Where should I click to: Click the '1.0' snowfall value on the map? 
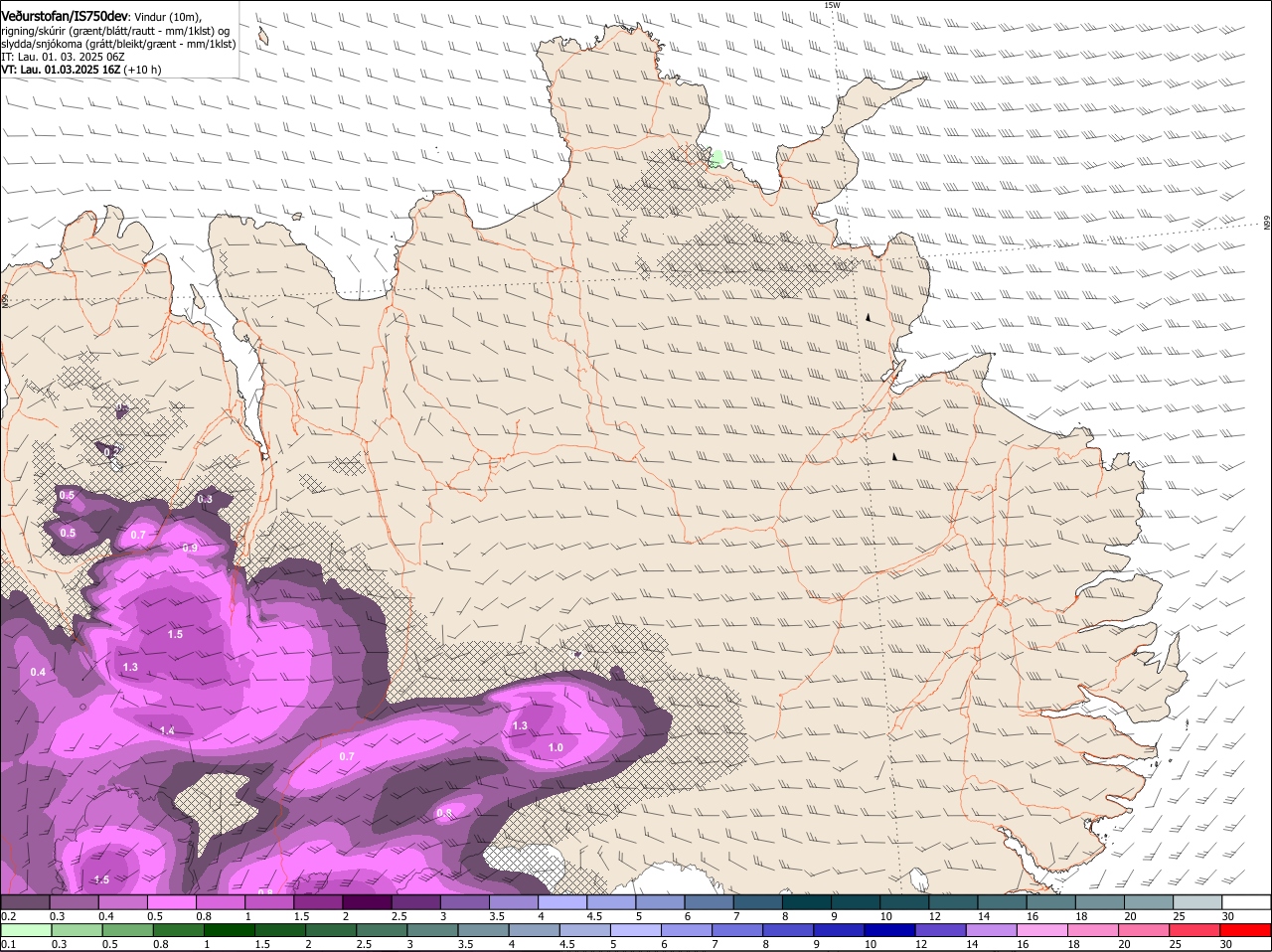click(556, 747)
